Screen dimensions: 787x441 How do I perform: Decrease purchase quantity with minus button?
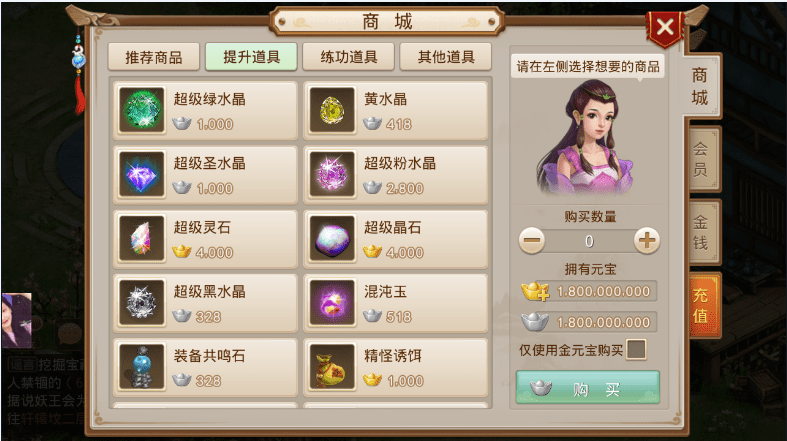click(x=532, y=240)
